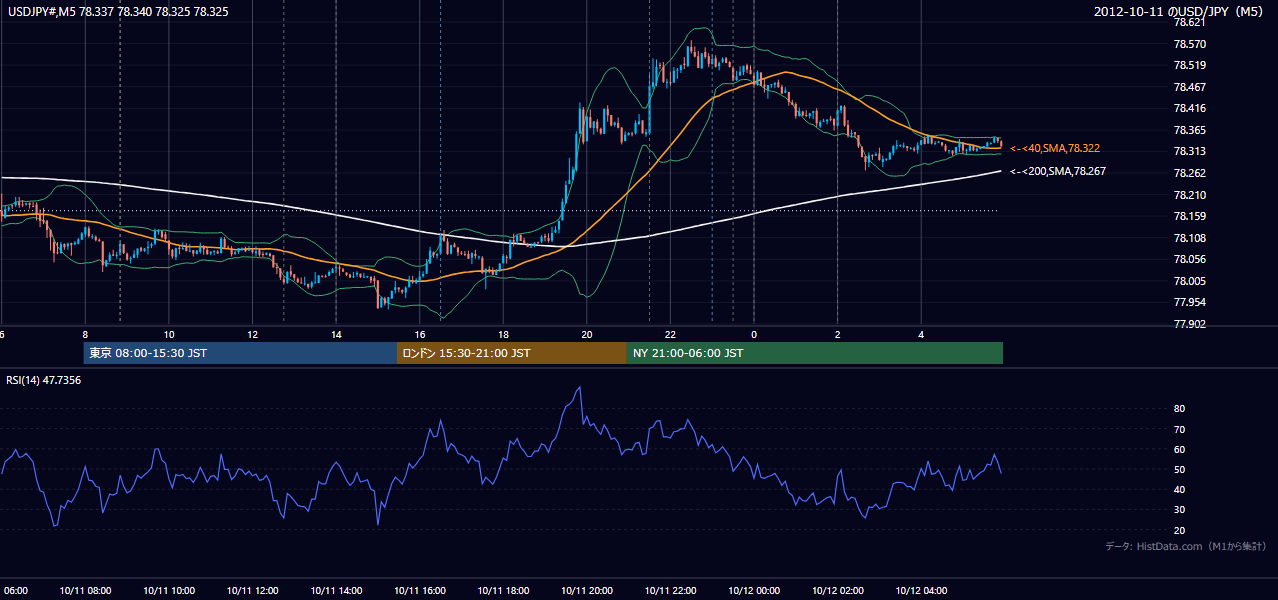This screenshot has width=1278, height=600.
Task: Click the bottom axis 10/11 20:00 timestamp
Action: click(x=587, y=590)
